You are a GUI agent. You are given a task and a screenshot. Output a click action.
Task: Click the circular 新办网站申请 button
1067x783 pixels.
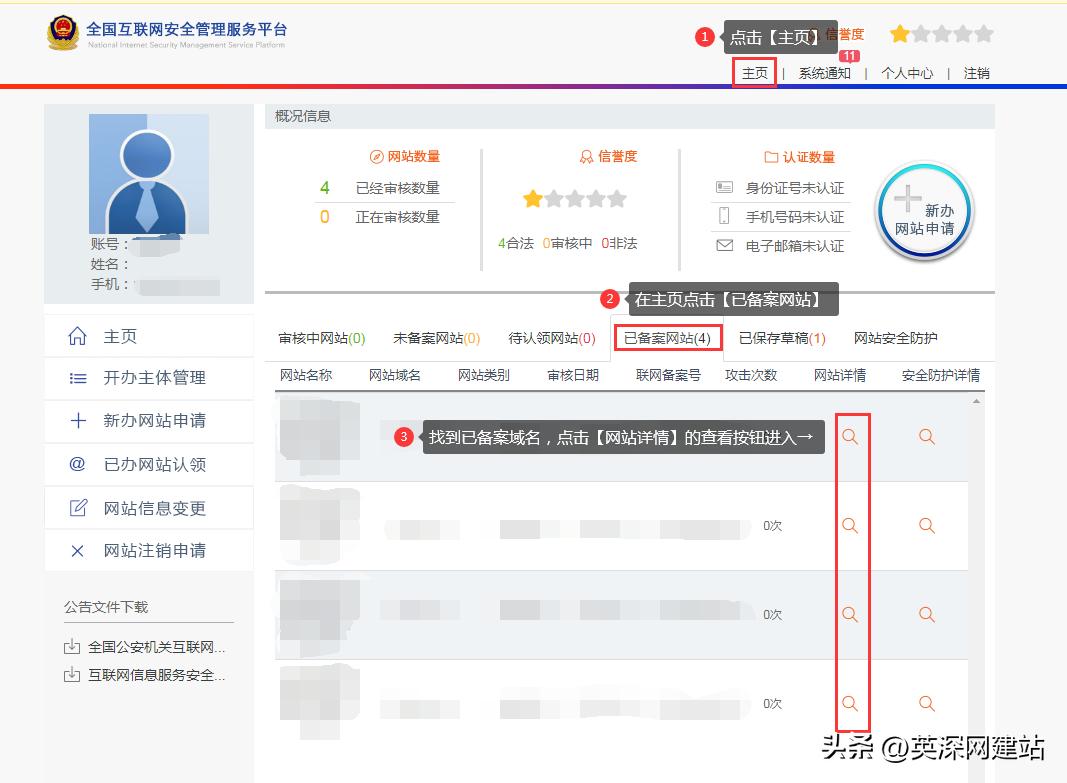[x=922, y=209]
